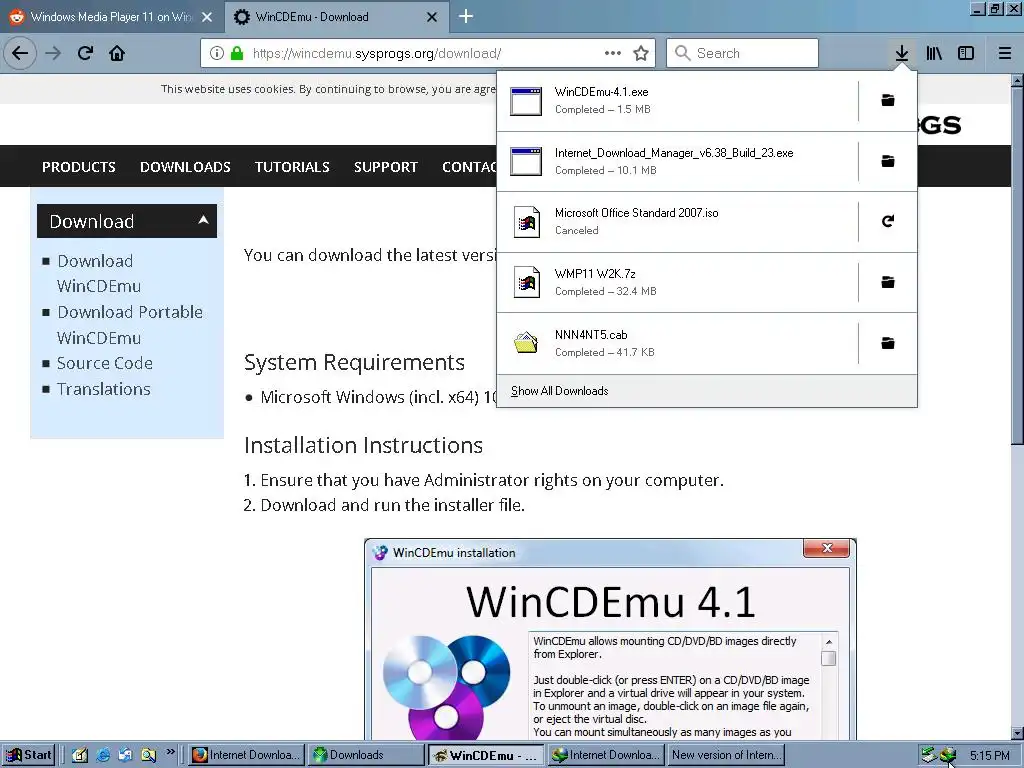This screenshot has height=768, width=1024.
Task: Click the NNN4NT5.cab file icon
Action: point(526,343)
